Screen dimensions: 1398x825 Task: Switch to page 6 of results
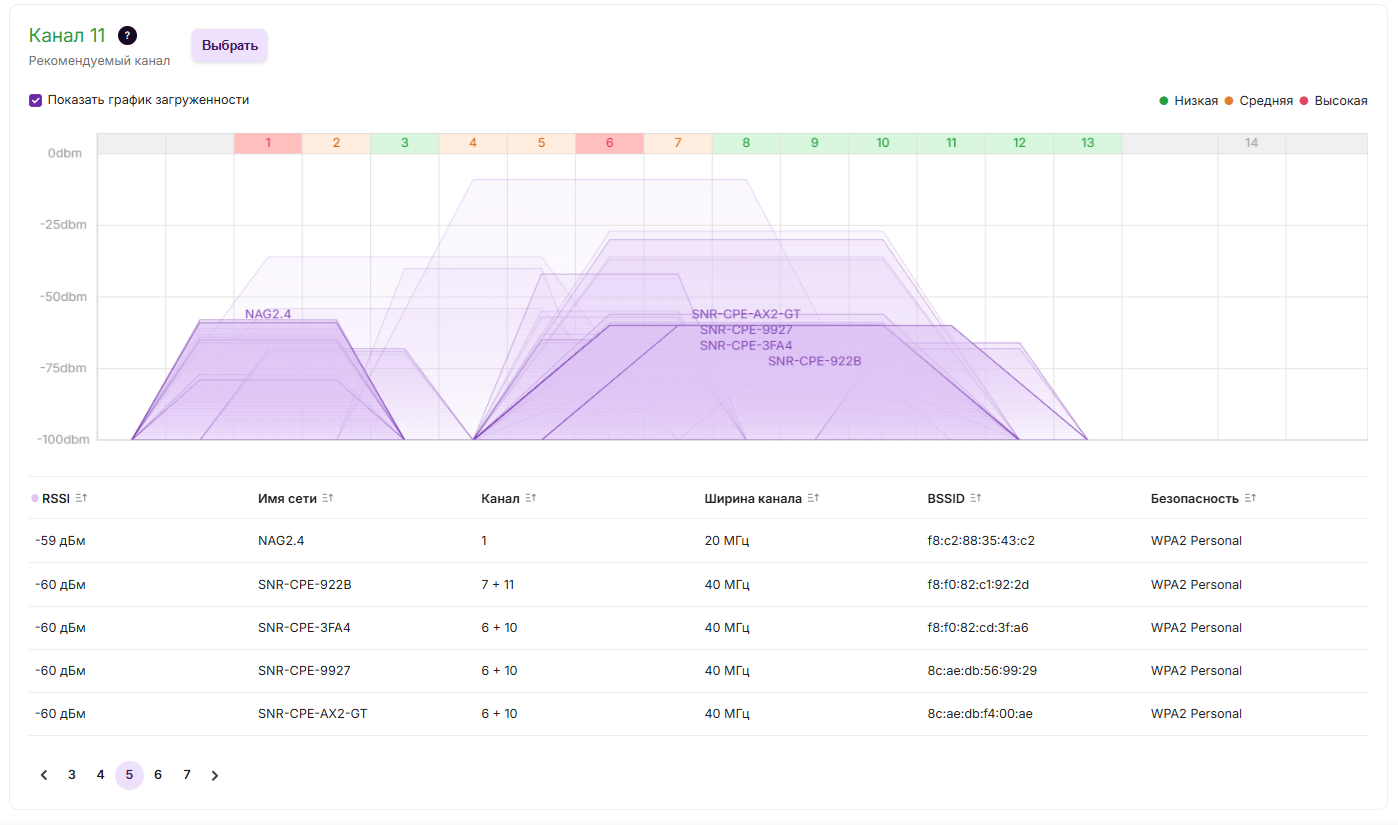(x=158, y=775)
